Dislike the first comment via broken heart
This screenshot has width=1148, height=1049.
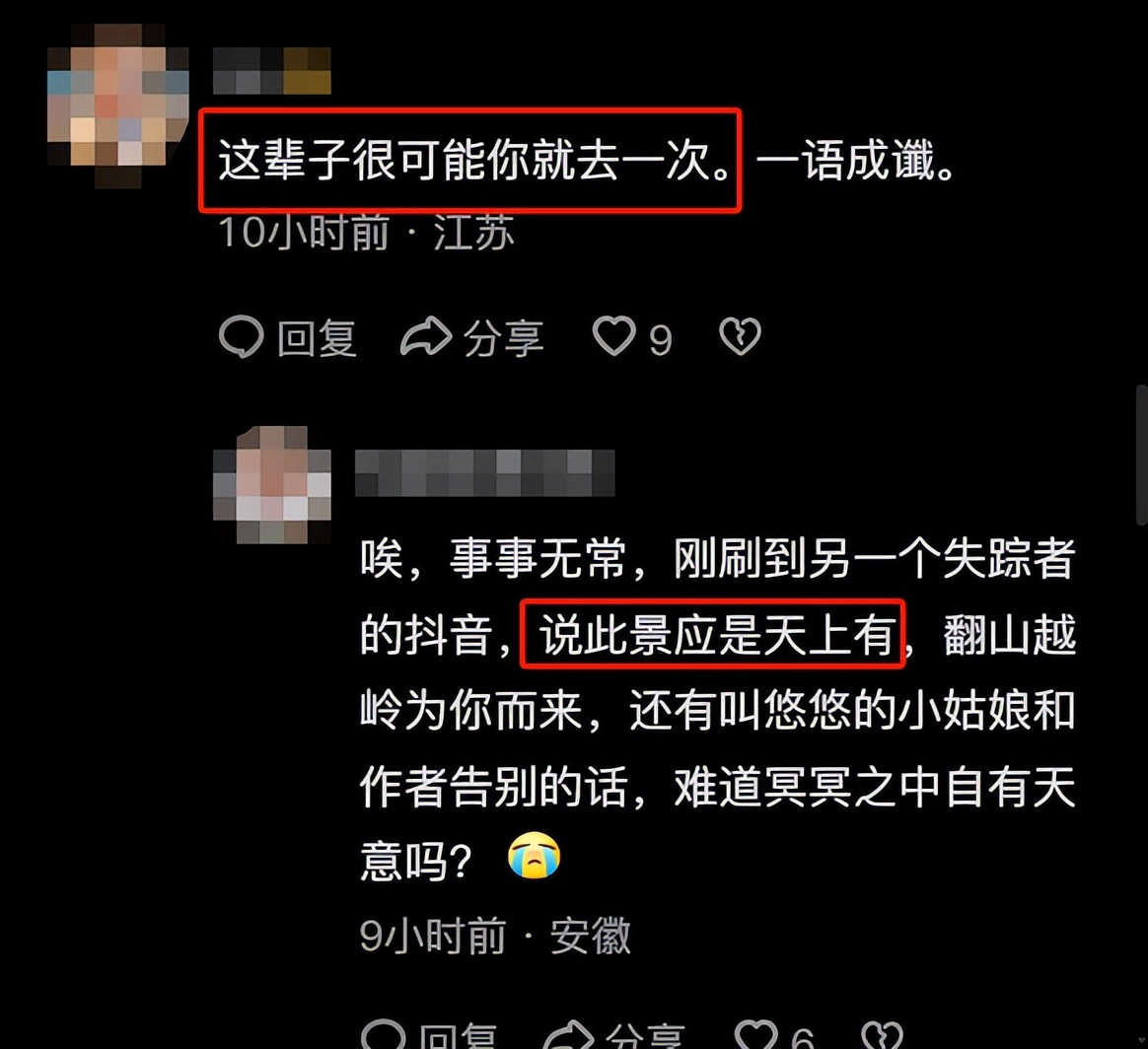click(740, 336)
